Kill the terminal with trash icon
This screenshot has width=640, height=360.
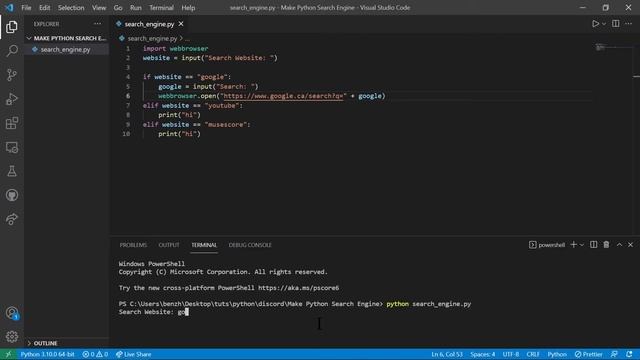coord(606,244)
